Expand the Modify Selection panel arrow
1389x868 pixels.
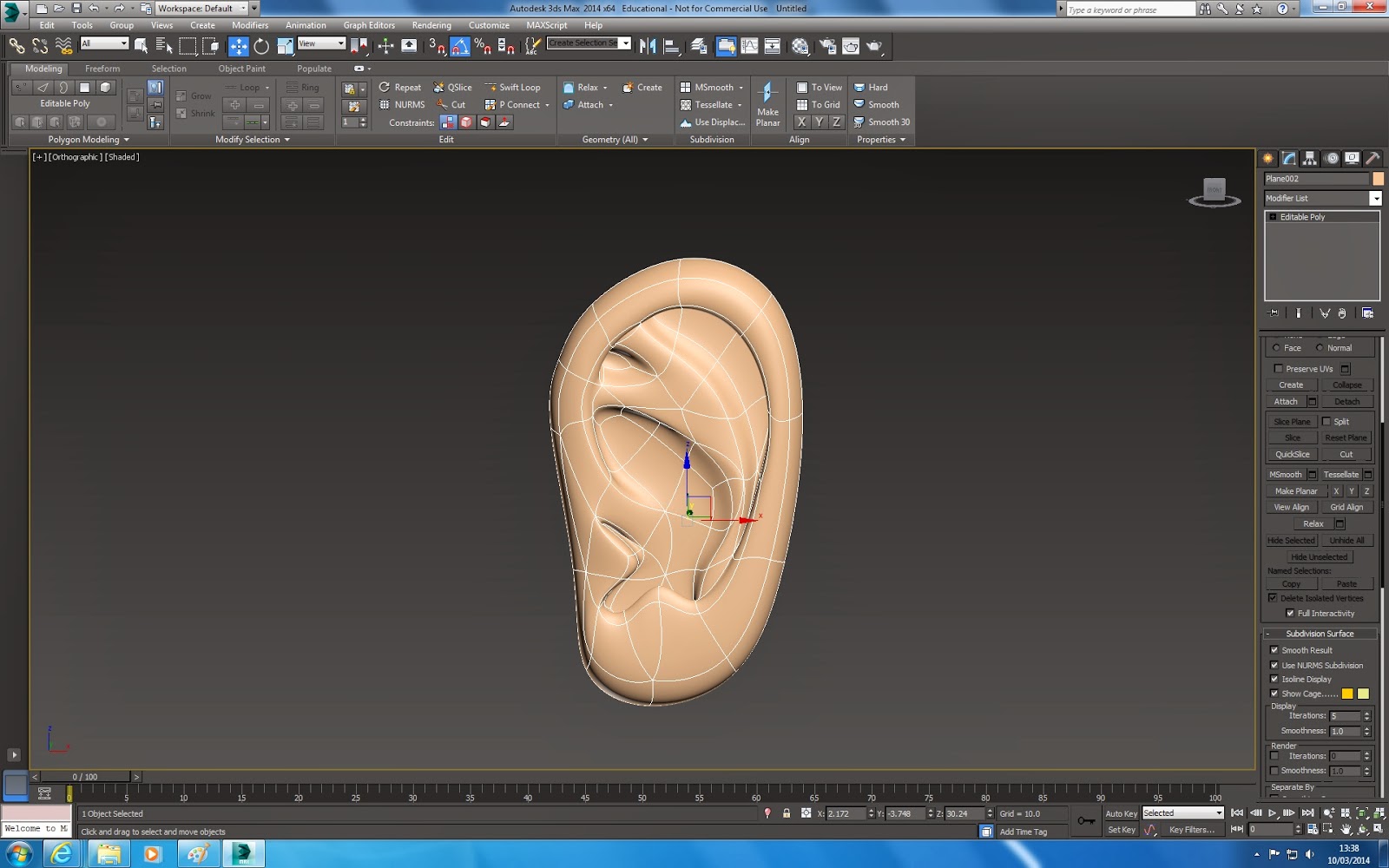point(286,140)
